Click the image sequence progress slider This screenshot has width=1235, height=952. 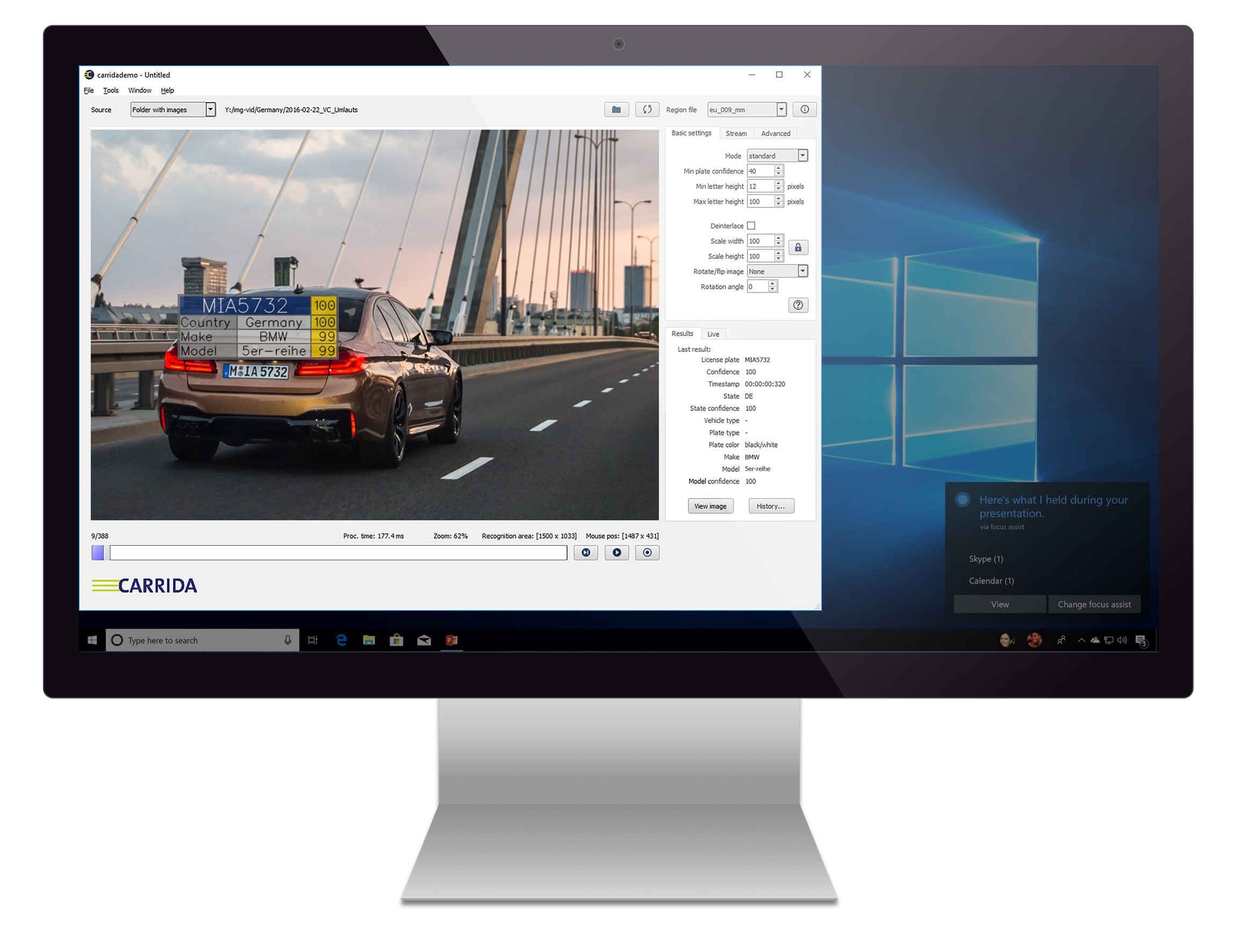(x=338, y=553)
